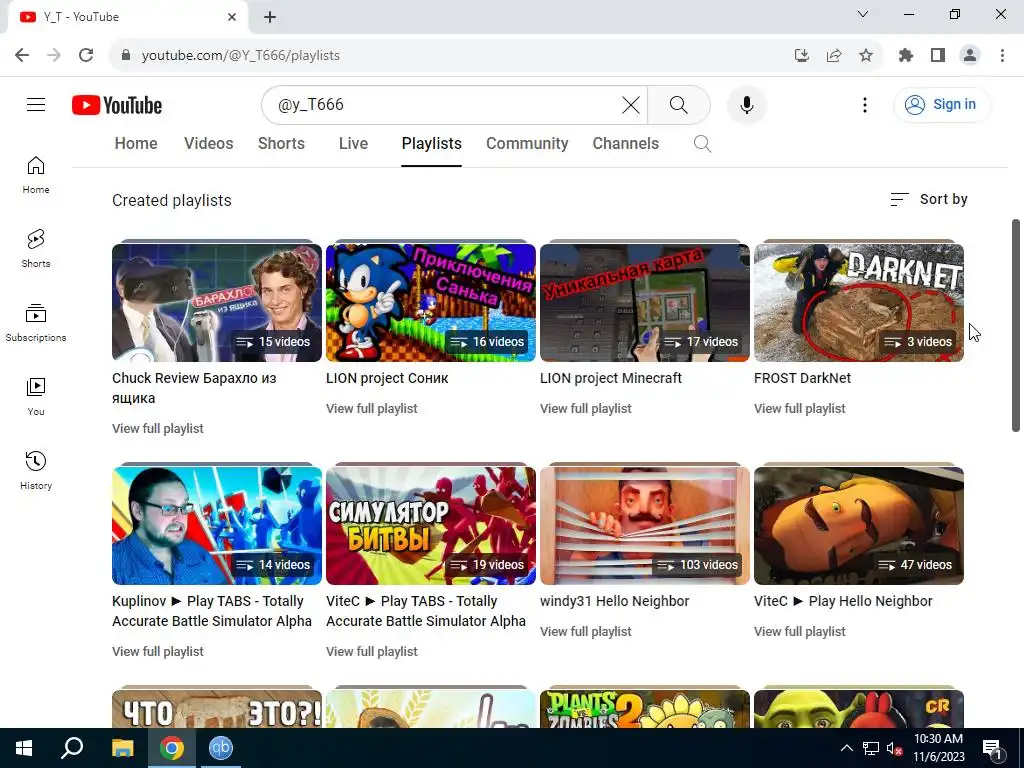Click install app icon in address bar

(802, 56)
